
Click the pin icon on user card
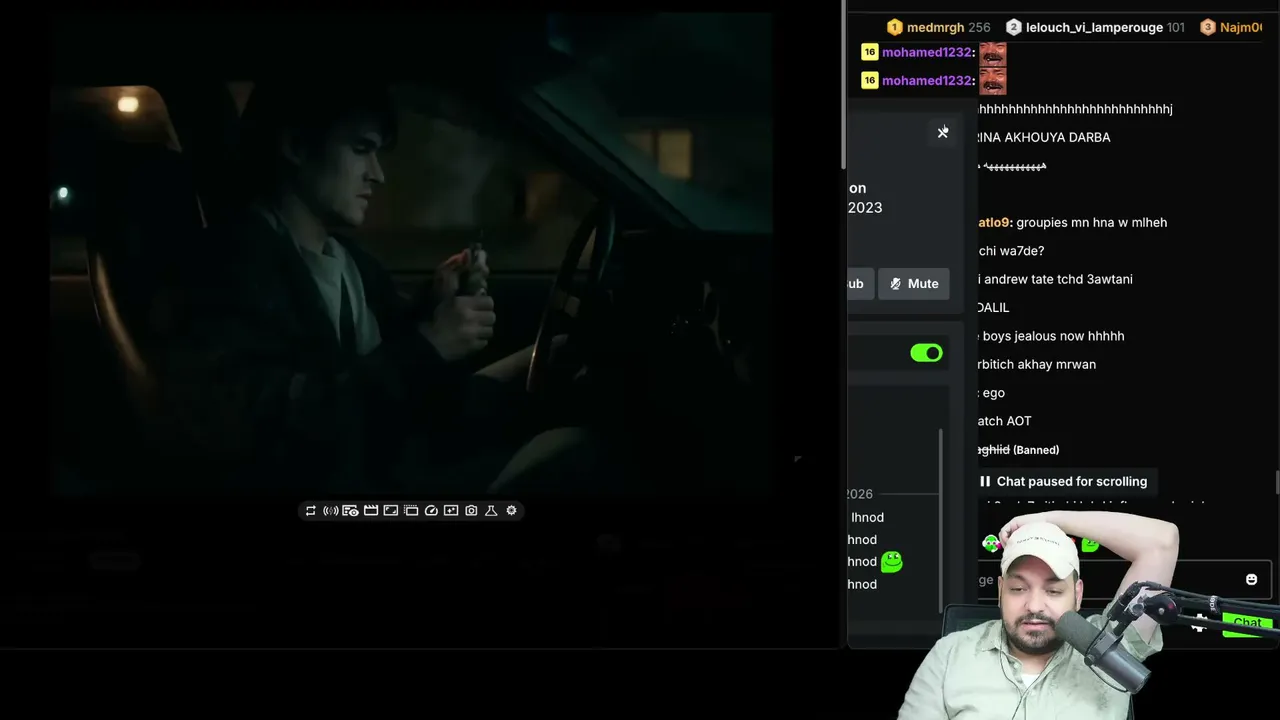[943, 132]
